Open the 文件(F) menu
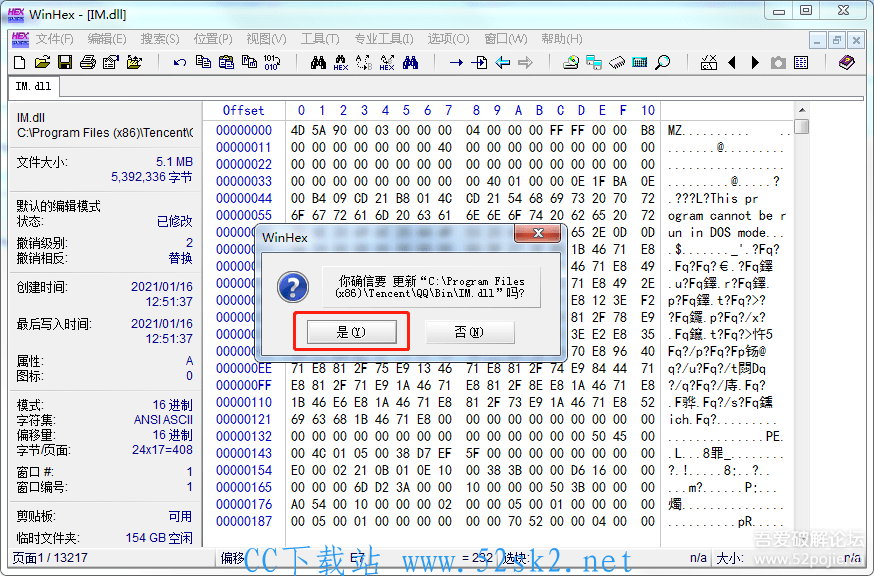This screenshot has height=576, width=874. click(55, 39)
